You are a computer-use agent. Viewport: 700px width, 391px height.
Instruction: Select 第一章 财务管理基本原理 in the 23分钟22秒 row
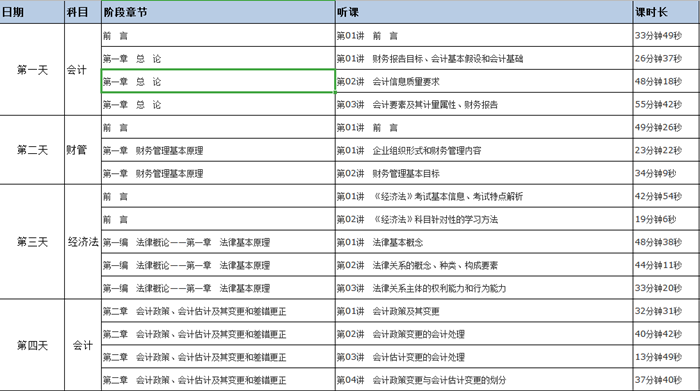click(218, 150)
